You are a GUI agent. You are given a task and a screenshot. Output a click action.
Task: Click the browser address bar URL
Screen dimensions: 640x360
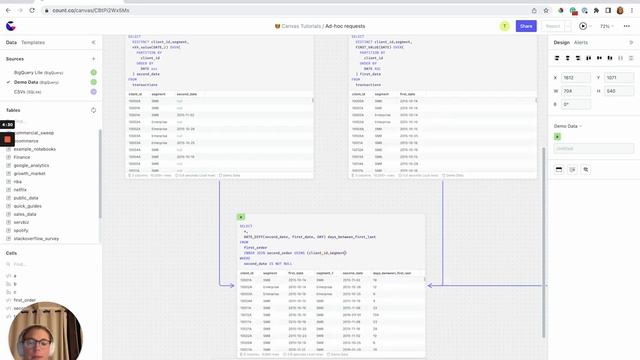(x=91, y=10)
